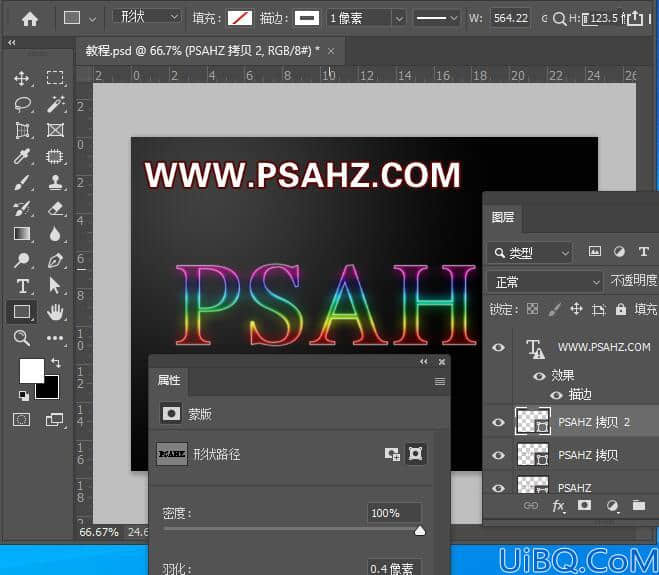Reset default foreground and background colors
The width and height of the screenshot is (659, 575).
(24, 395)
